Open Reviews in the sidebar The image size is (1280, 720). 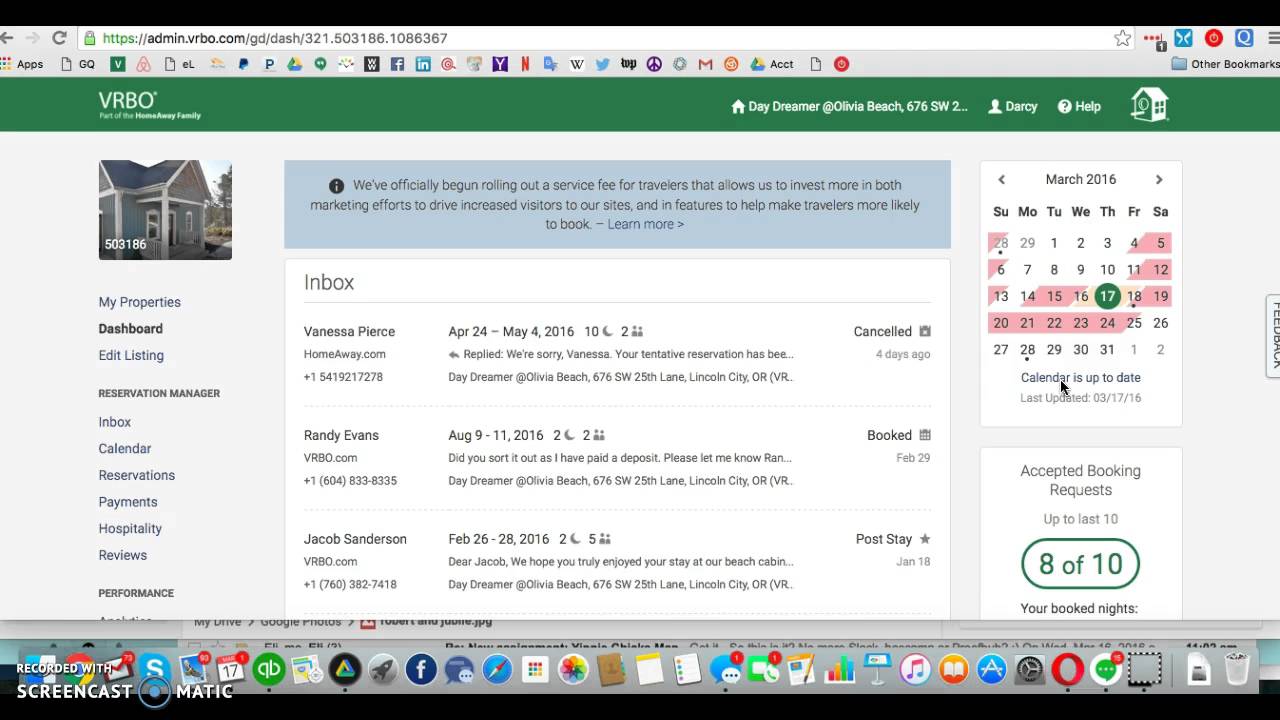point(122,555)
